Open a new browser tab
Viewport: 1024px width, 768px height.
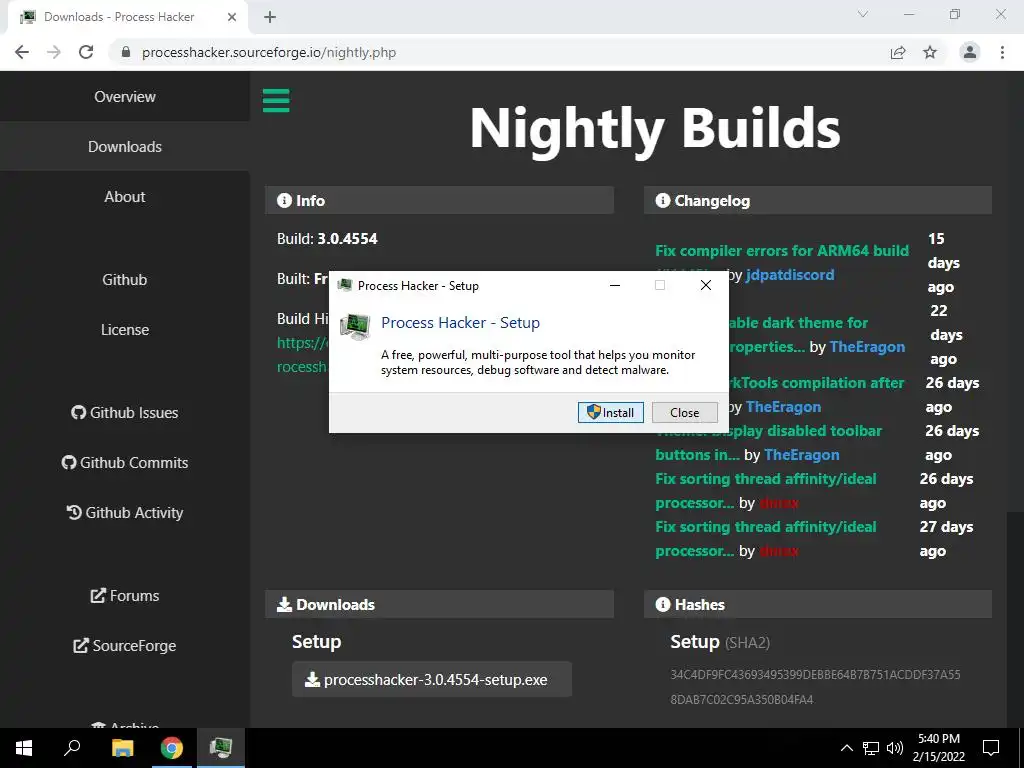(270, 17)
